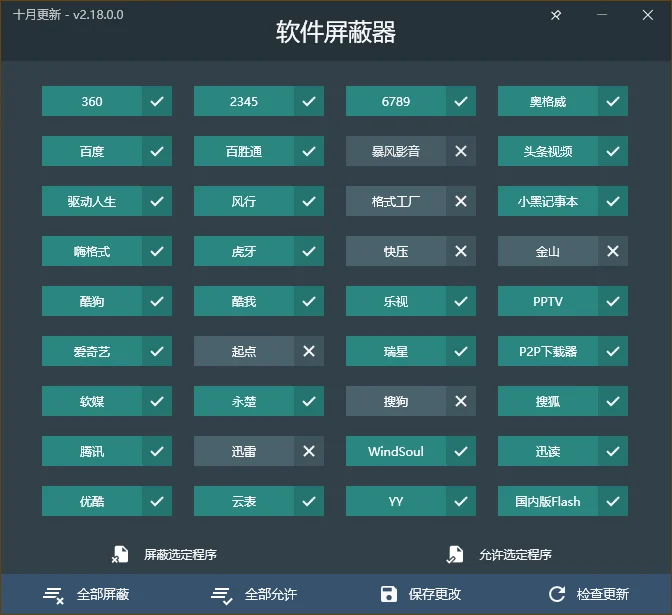Screen dimensions: 672x615
Task: Click the block-all list icon beside 全部屏蔽
Action: 54,595
